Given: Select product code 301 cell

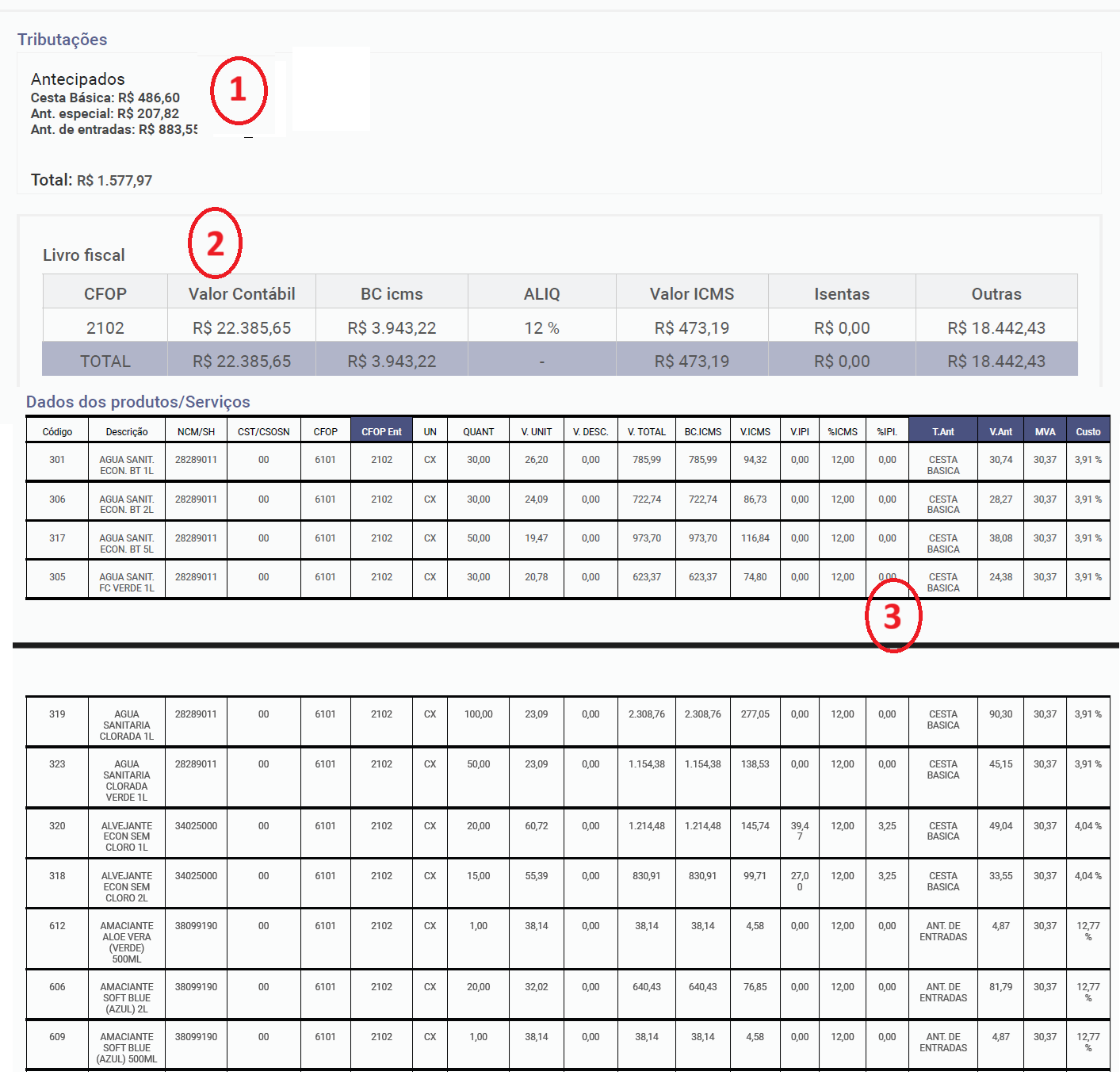Looking at the screenshot, I should click(x=57, y=460).
